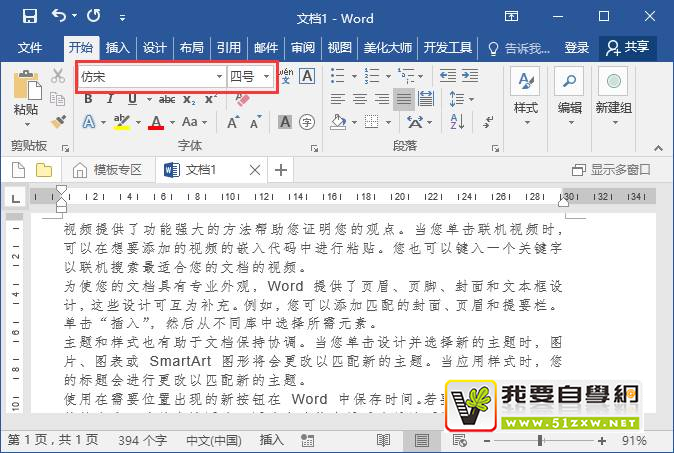Viewport: 674px width, 453px height.
Task: Align text left
Action: [337, 99]
